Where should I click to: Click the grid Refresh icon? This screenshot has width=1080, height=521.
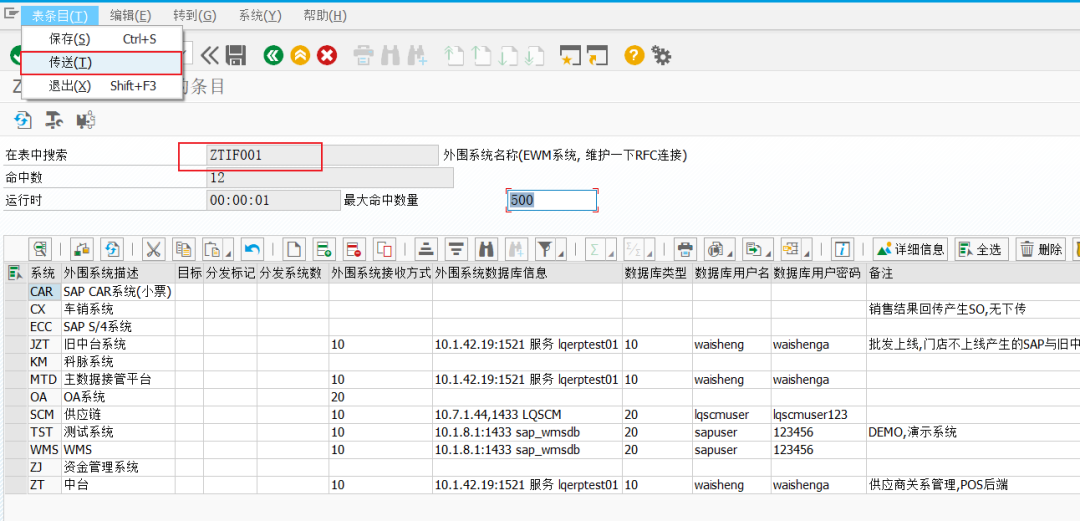point(111,249)
